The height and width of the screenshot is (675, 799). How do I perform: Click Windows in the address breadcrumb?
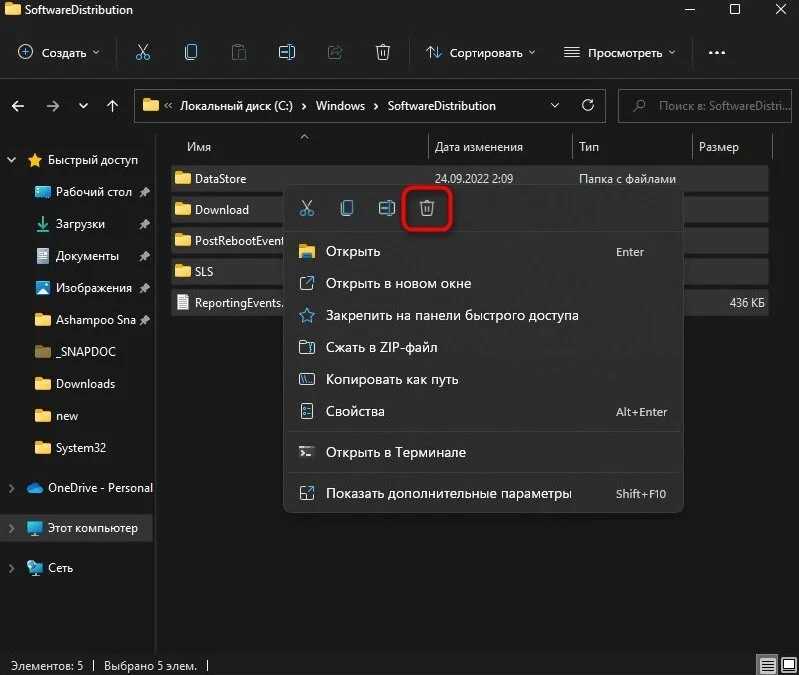pos(340,106)
